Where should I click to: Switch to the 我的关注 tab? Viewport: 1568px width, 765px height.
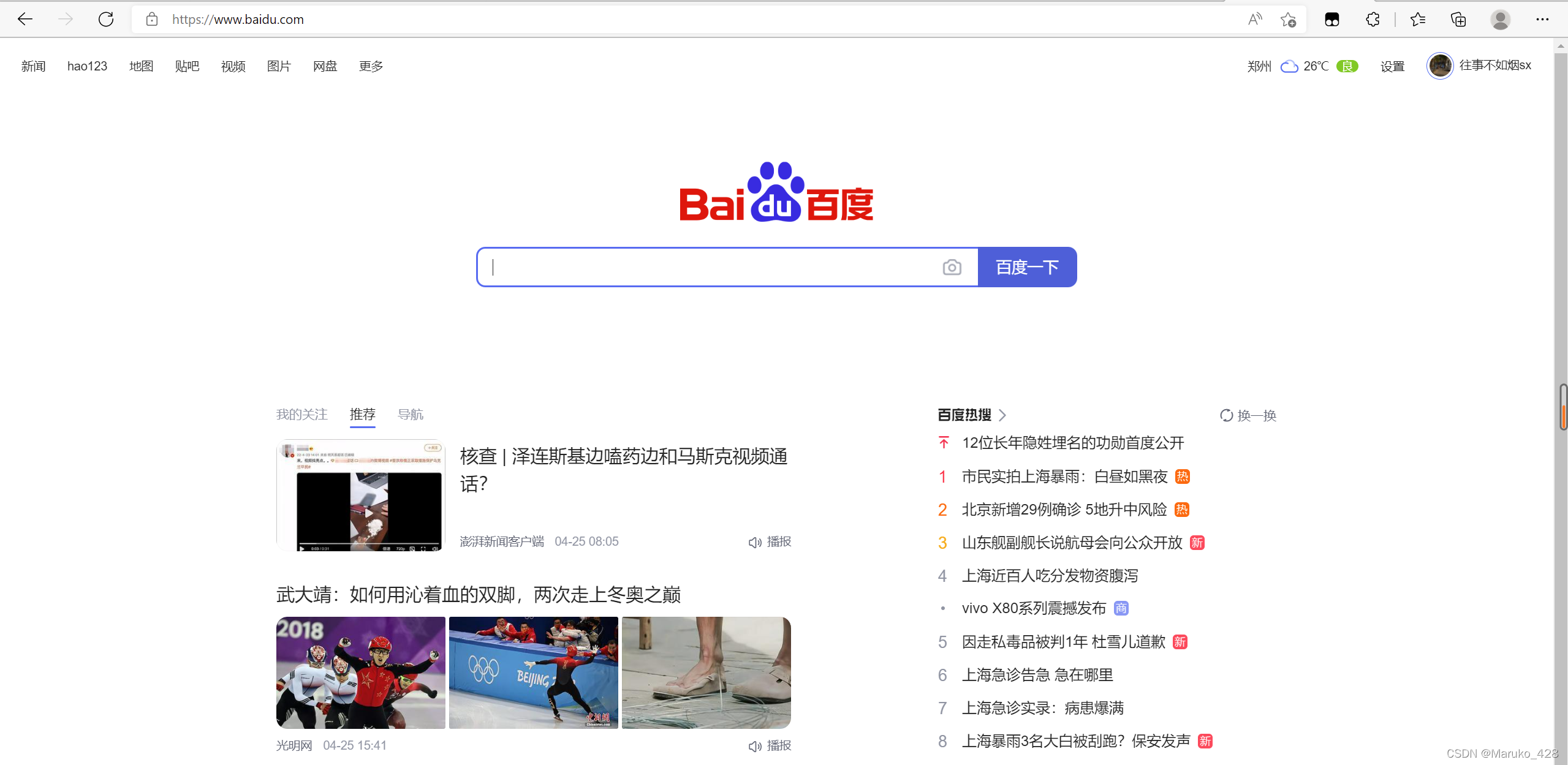pyautogui.click(x=301, y=415)
